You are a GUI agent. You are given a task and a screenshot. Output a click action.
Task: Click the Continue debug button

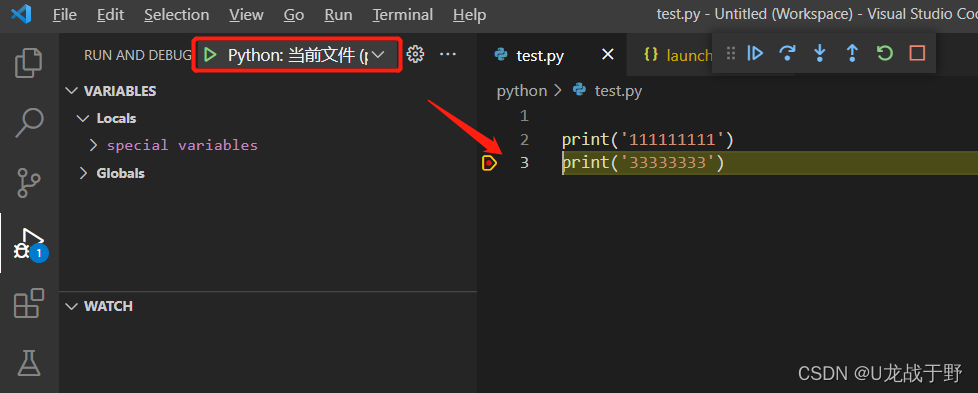(x=755, y=53)
